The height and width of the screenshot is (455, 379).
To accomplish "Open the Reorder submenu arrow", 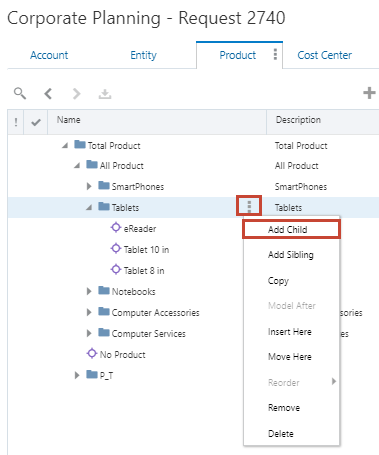I will click(334, 381).
